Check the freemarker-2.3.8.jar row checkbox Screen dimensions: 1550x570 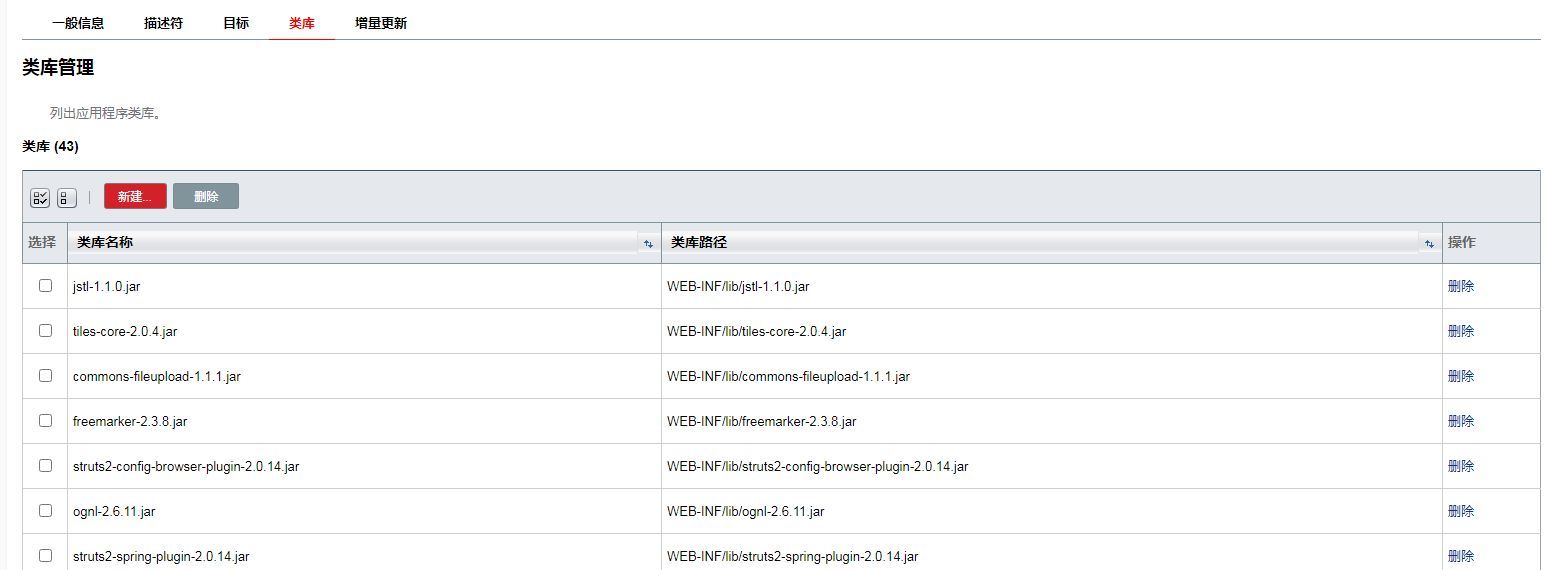coord(45,421)
